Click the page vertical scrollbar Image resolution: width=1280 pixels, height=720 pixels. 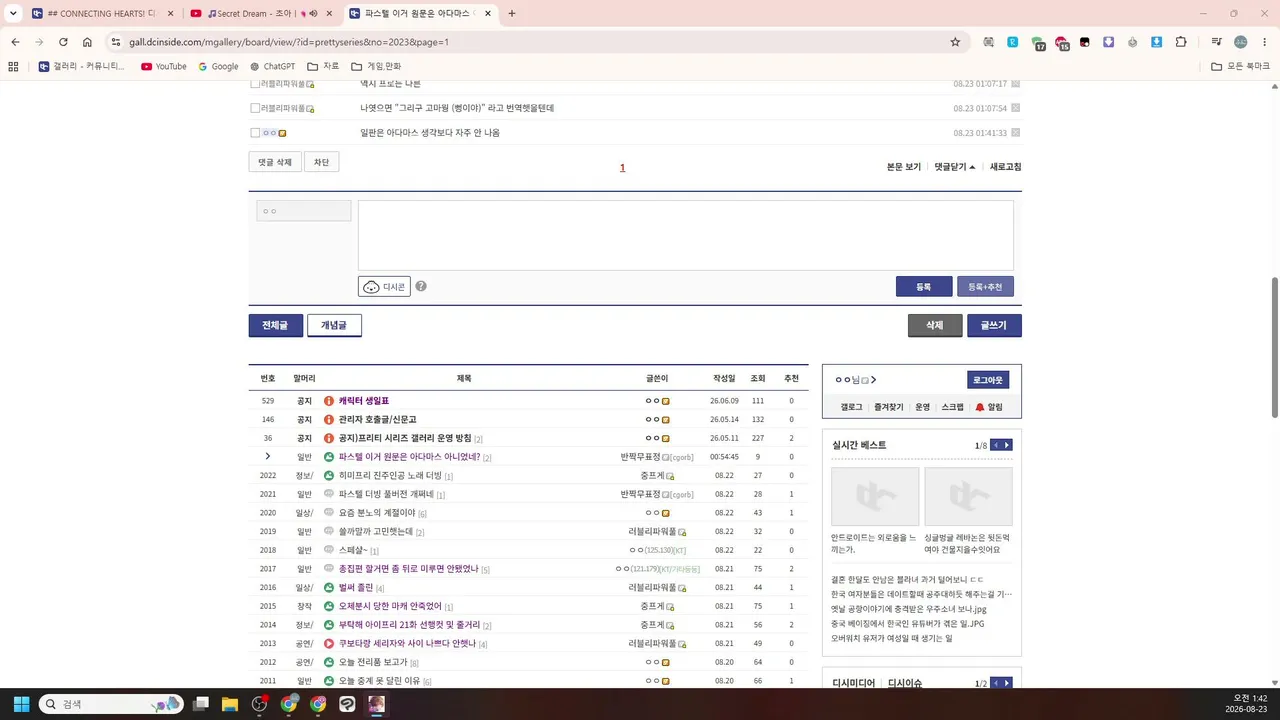(x=1274, y=347)
